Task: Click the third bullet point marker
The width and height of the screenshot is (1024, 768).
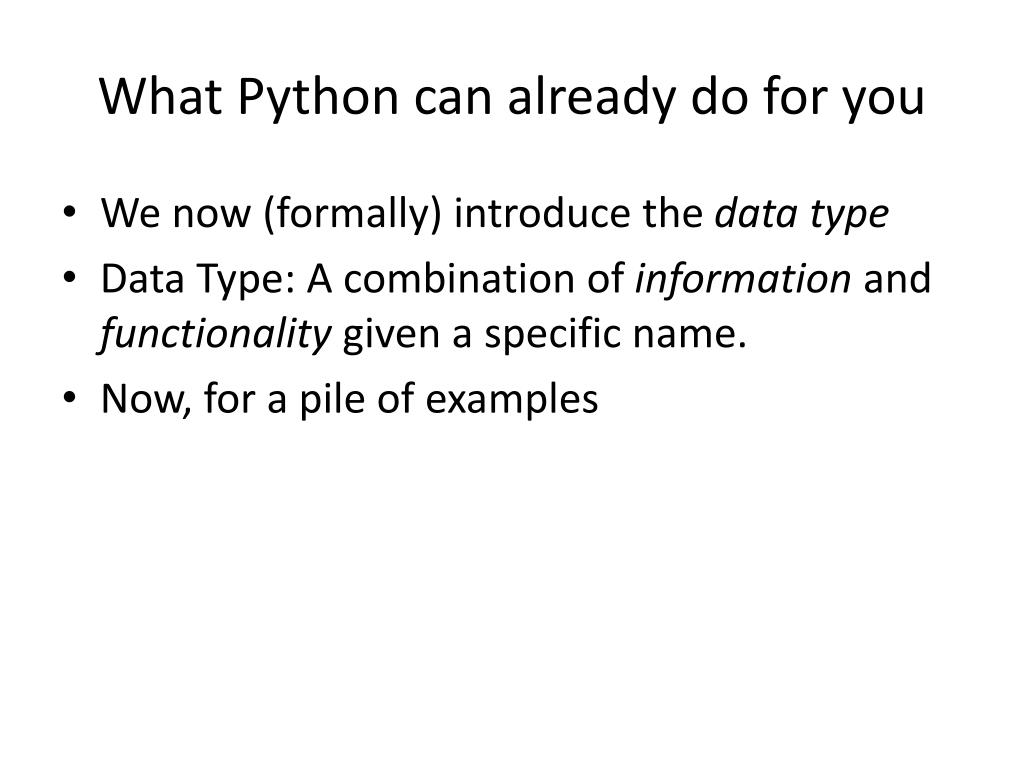Action: click(69, 398)
